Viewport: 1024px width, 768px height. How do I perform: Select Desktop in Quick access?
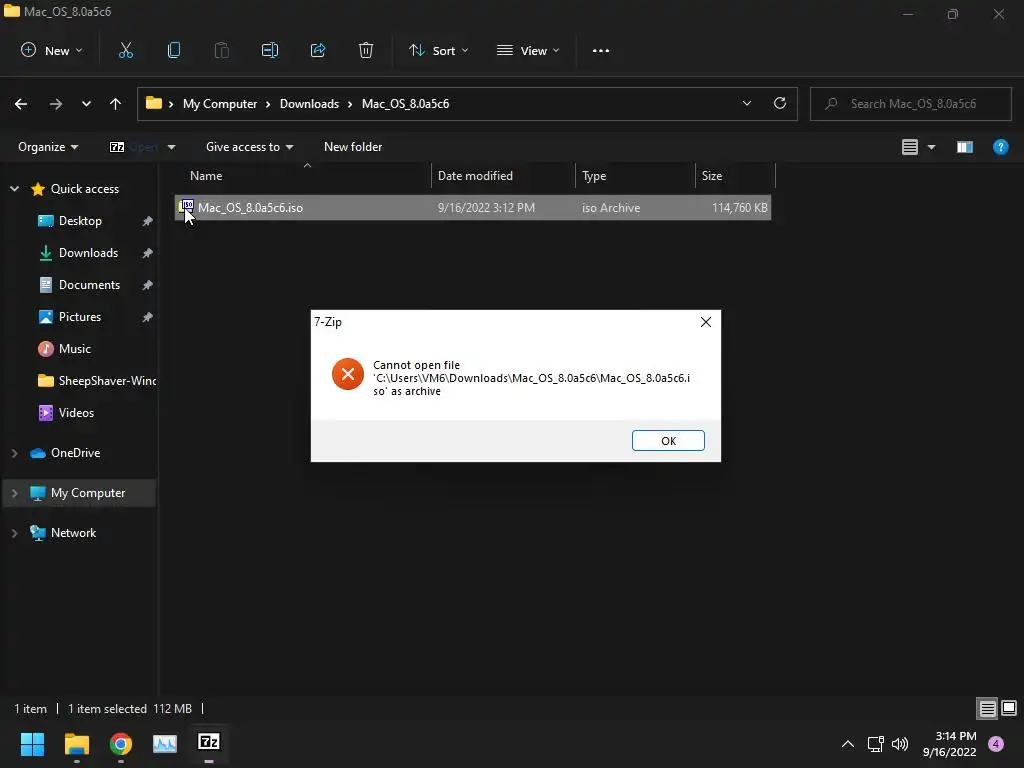tap(80, 221)
